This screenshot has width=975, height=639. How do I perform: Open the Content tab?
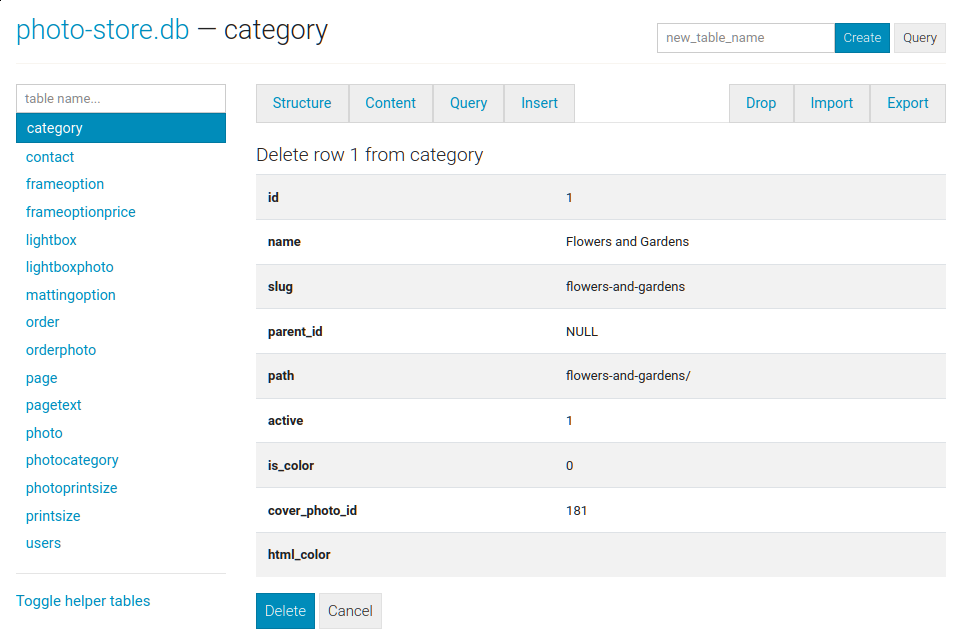[x=390, y=103]
